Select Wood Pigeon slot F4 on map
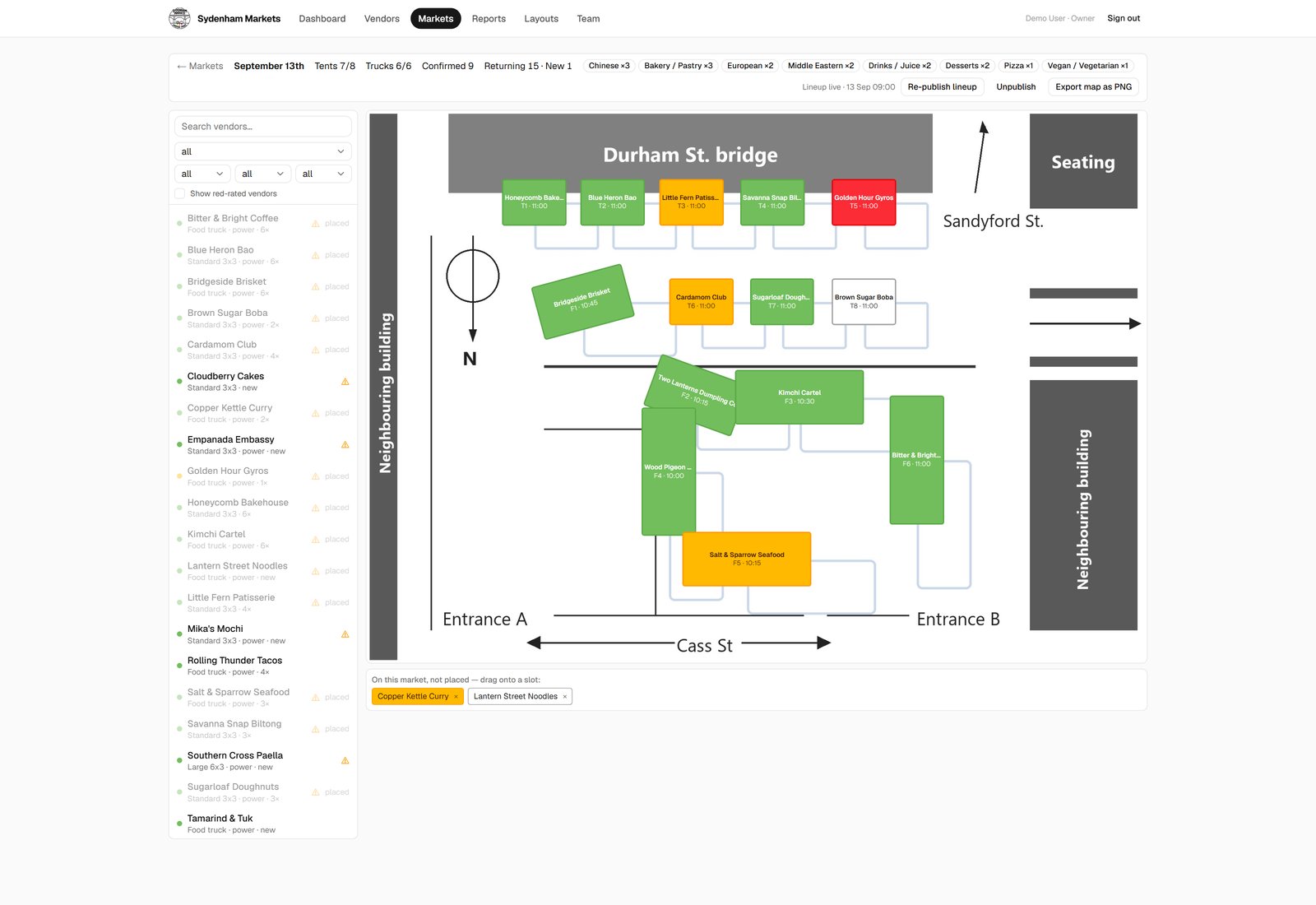Image resolution: width=1316 pixels, height=905 pixels. (669, 471)
